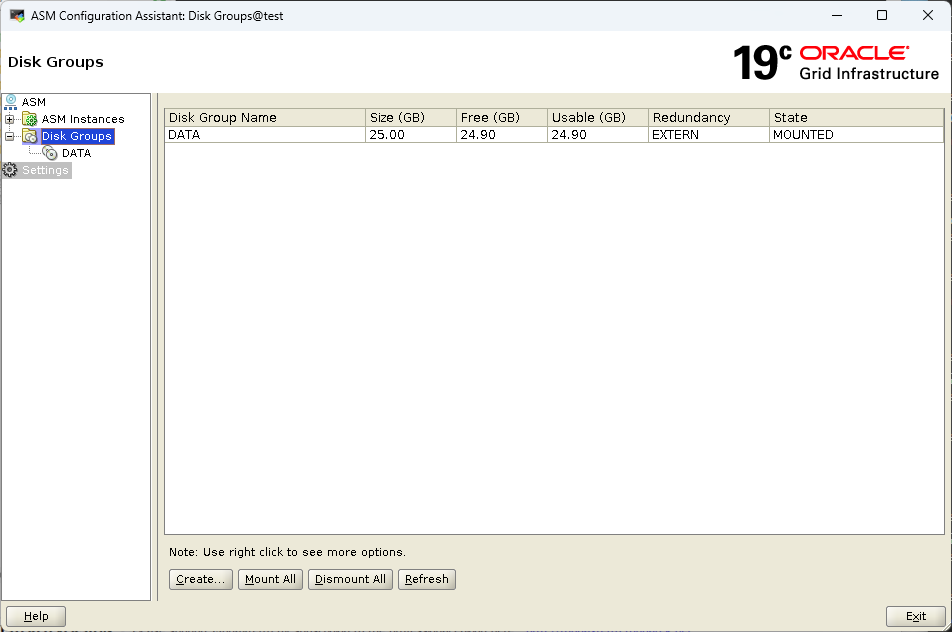This screenshot has width=952, height=632.
Task: Exit the ASM Configuration Assistant
Action: coord(916,616)
